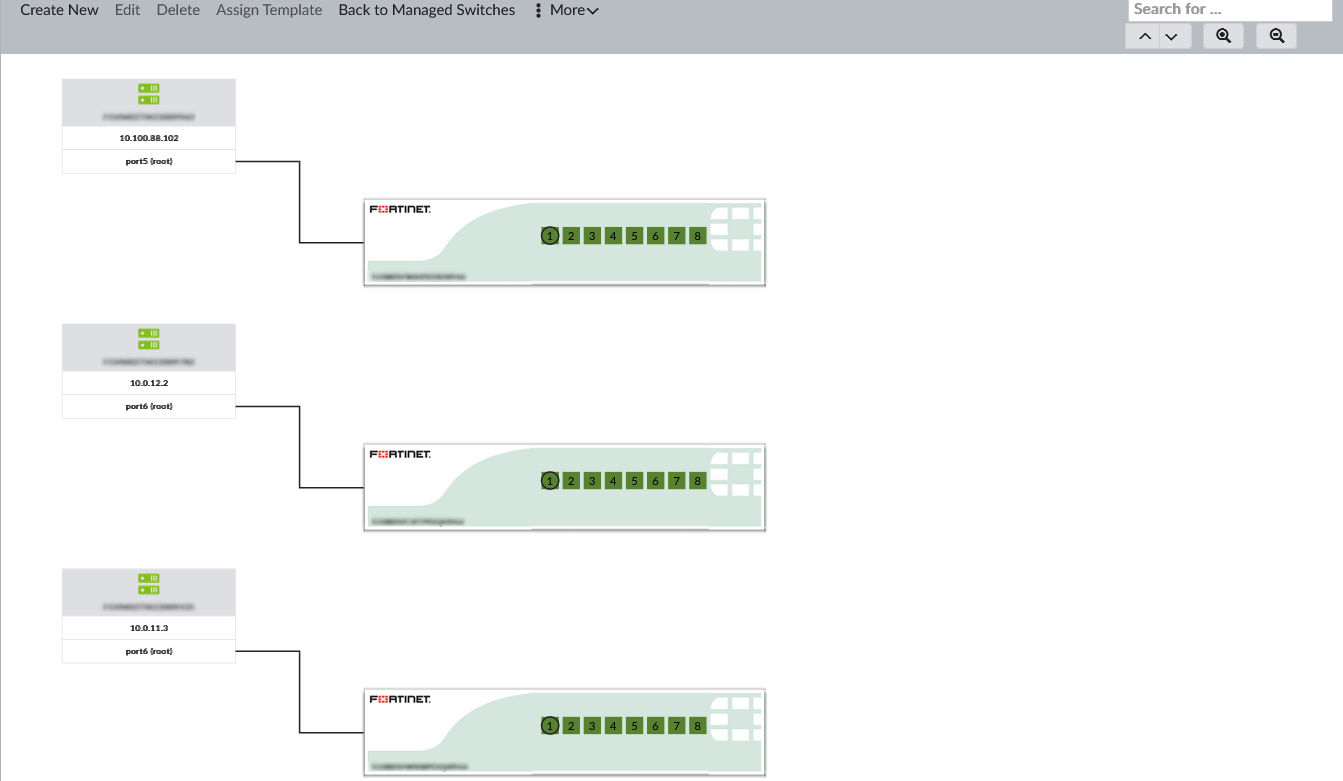
Task: Click the IP address 10.0.11.3
Action: (149, 628)
